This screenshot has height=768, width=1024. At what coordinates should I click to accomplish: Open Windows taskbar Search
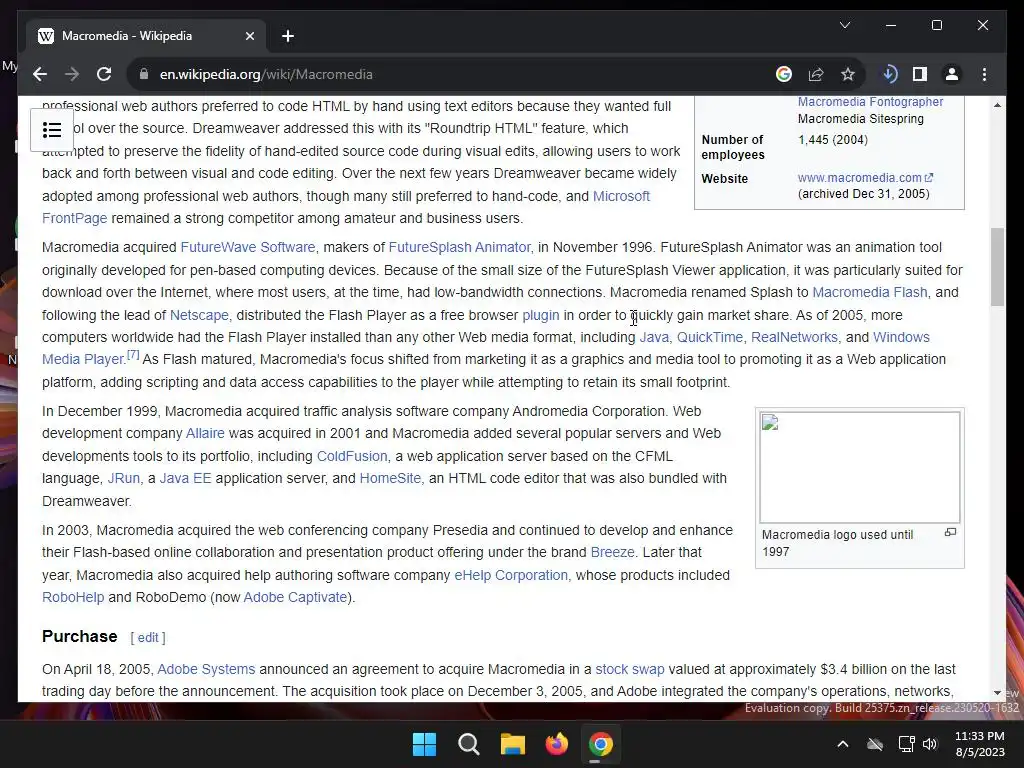(468, 744)
